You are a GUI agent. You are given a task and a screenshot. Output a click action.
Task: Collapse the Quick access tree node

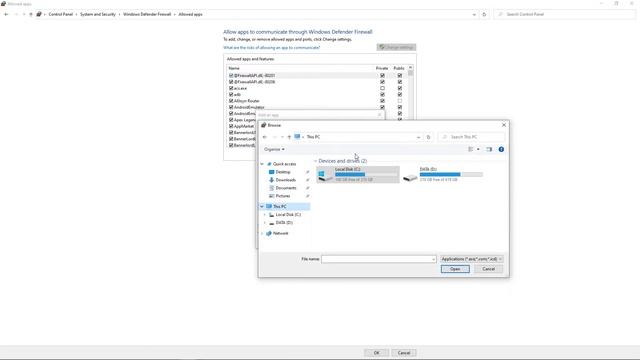pyautogui.click(x=262, y=164)
